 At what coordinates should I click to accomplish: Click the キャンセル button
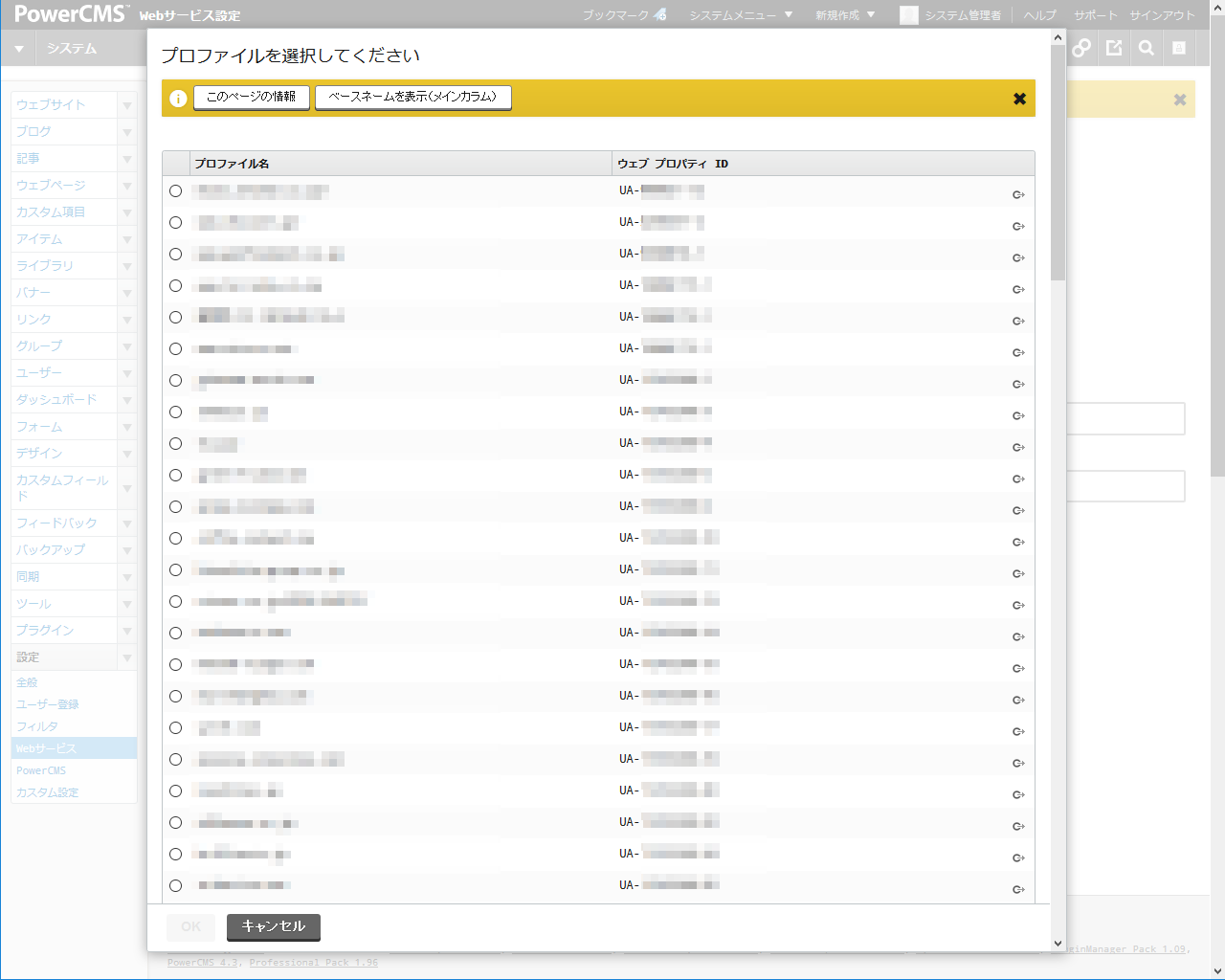tap(274, 926)
